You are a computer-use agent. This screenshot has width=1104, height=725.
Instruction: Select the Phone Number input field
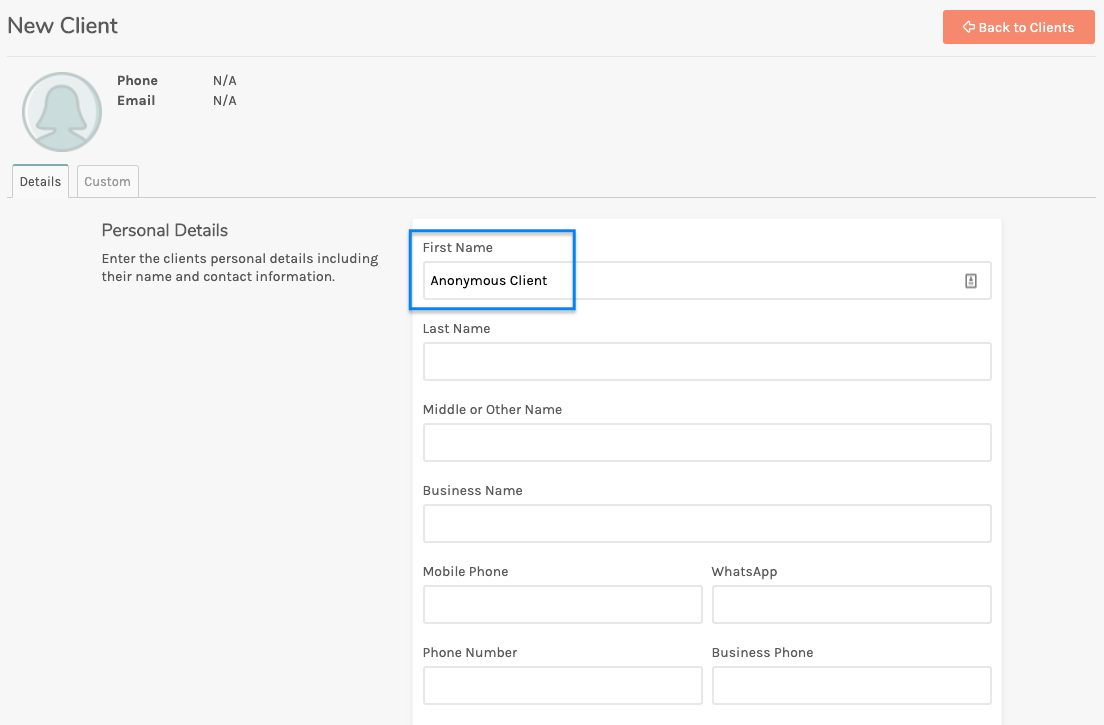point(563,686)
